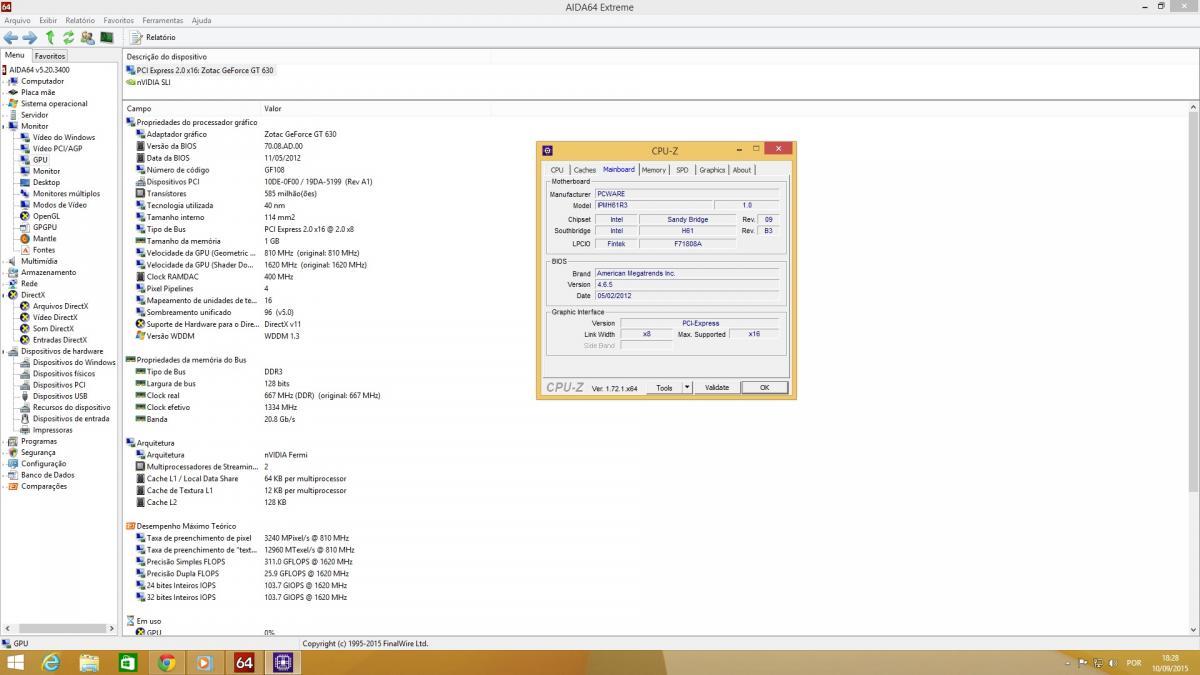Open the Relatório report toolbar button
This screenshot has width=1200, height=675.
pyautogui.click(x=153, y=37)
